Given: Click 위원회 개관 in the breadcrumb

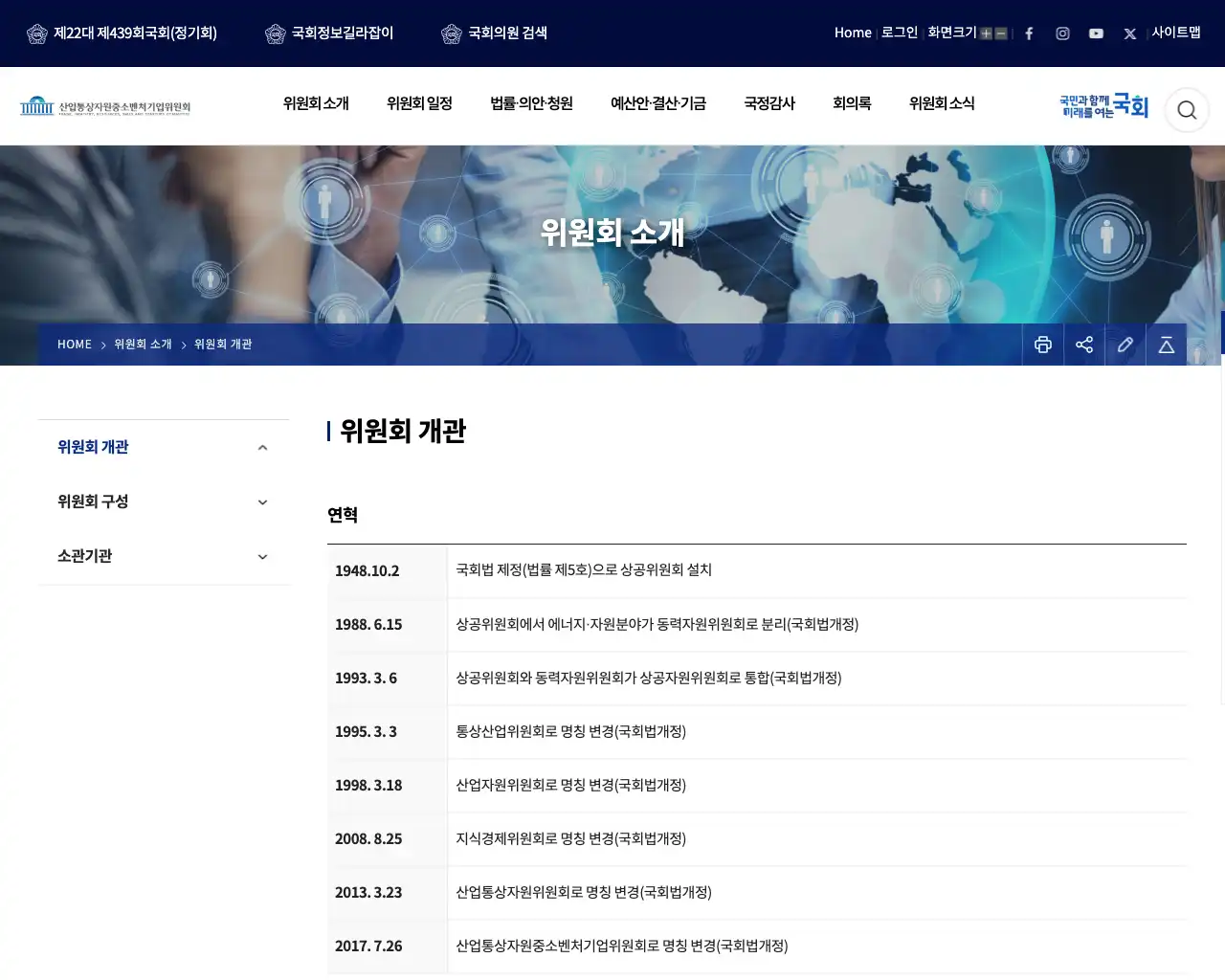Looking at the screenshot, I should [223, 345].
